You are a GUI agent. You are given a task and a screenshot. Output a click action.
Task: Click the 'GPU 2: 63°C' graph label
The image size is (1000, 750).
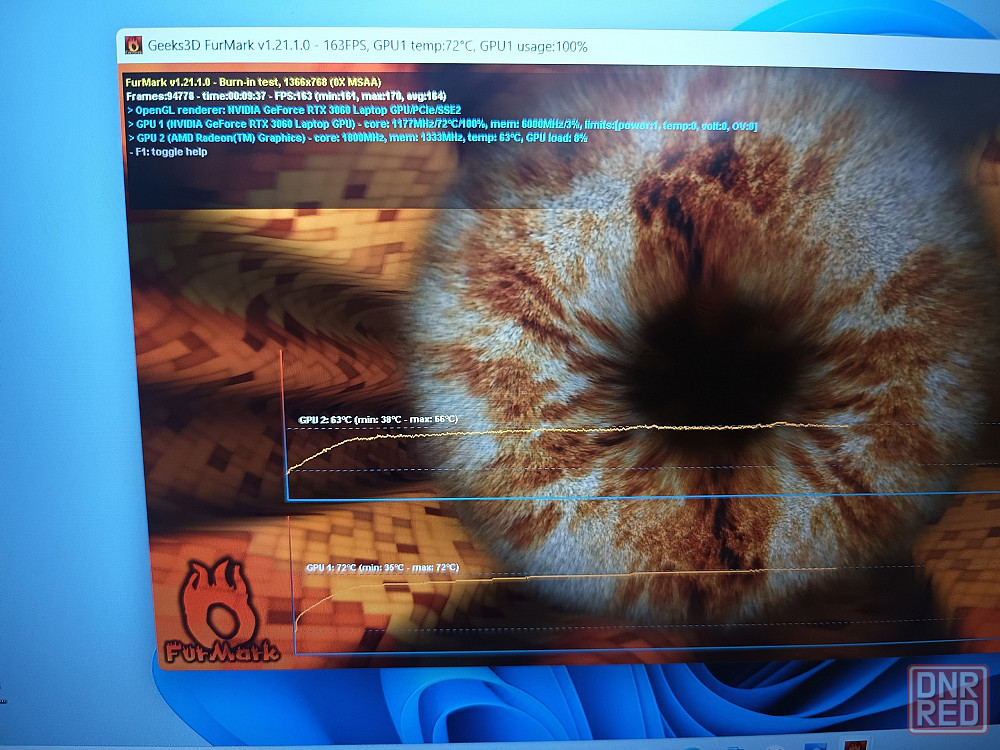(378, 420)
